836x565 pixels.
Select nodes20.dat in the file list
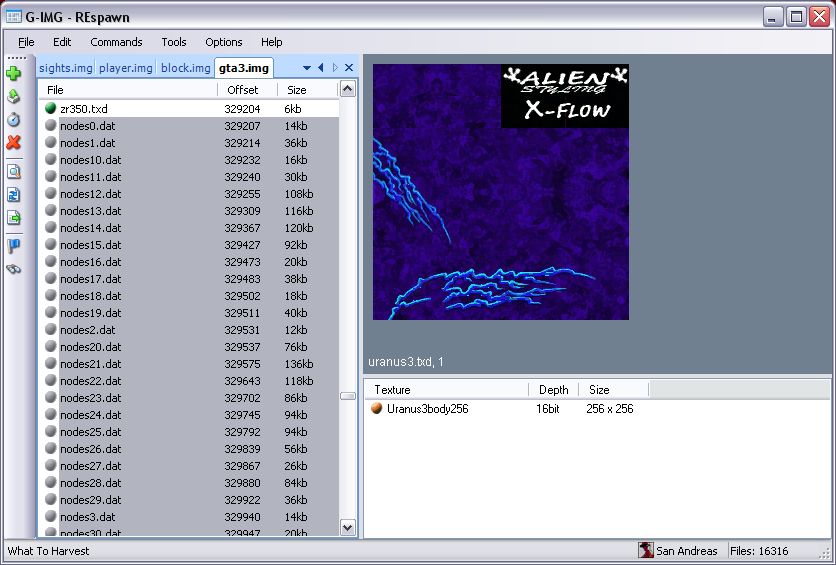(189, 347)
